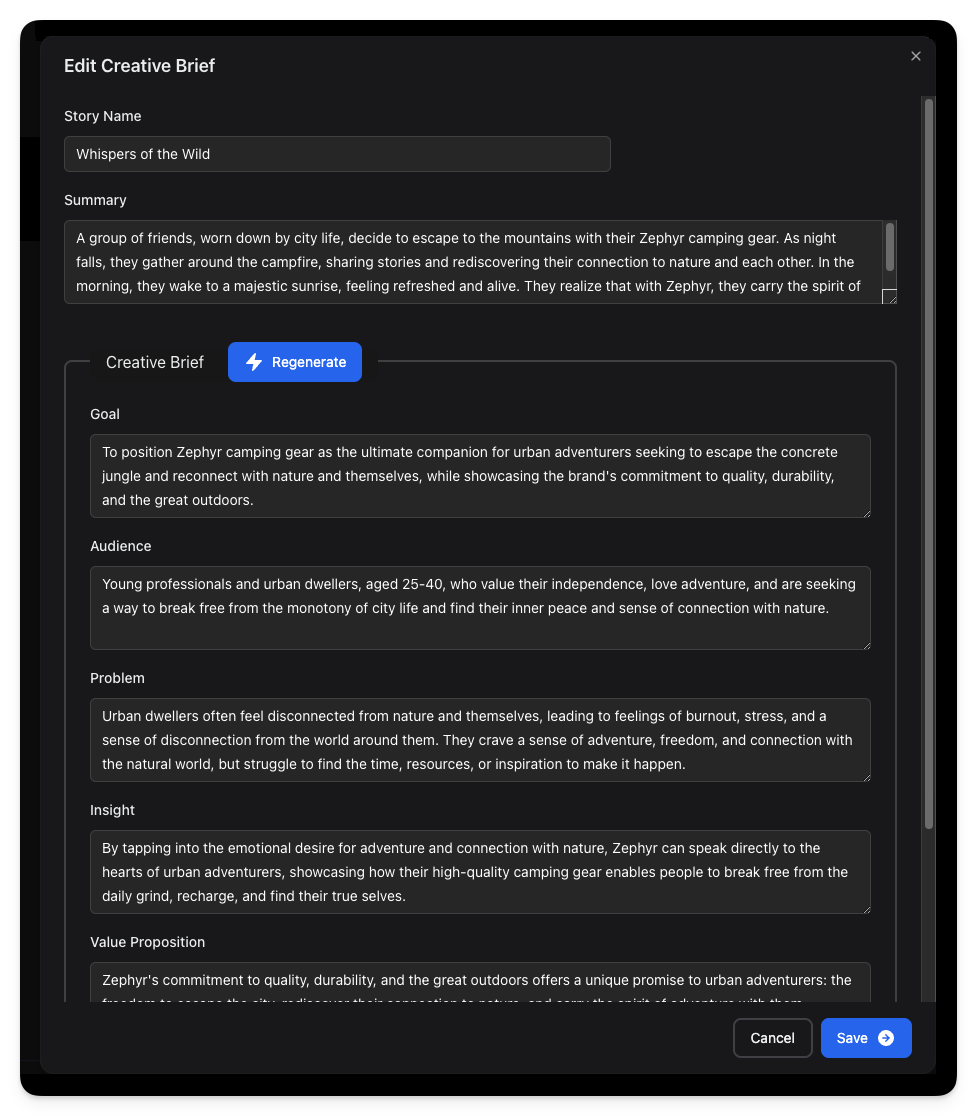Click the dialog's main vertical scrollbar
Viewport: 977px width, 1116px height.
(x=929, y=464)
